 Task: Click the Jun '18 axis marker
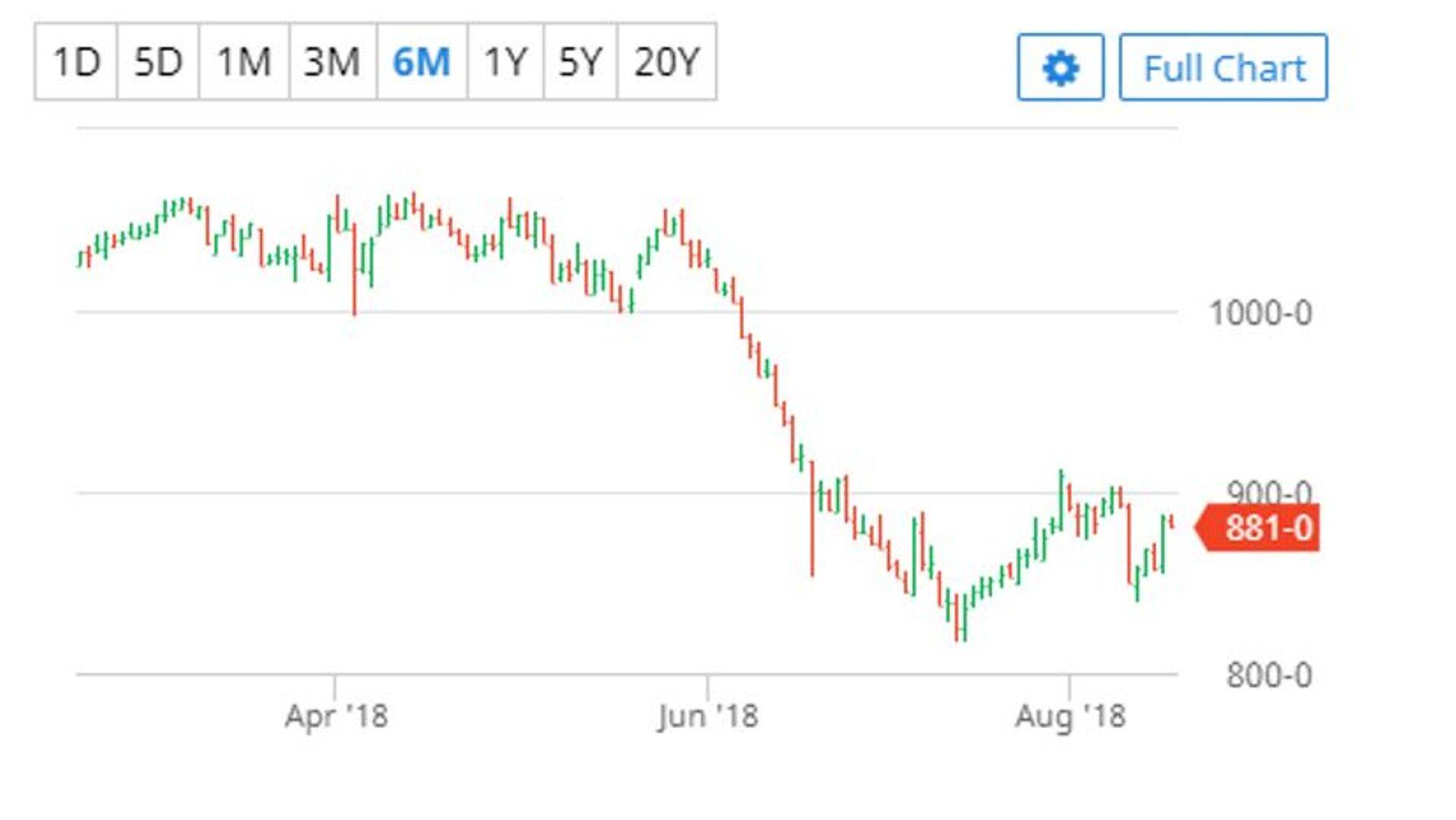pos(708,715)
